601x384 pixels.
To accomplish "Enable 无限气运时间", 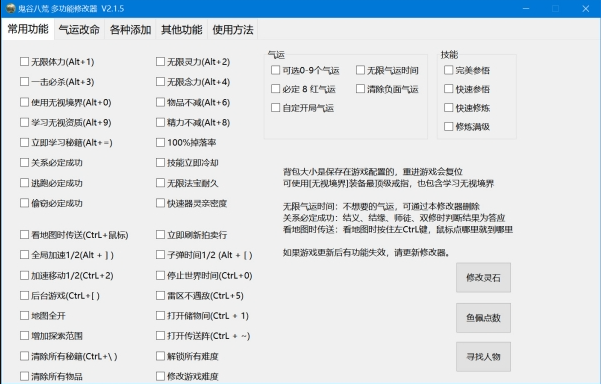I will 360,70.
